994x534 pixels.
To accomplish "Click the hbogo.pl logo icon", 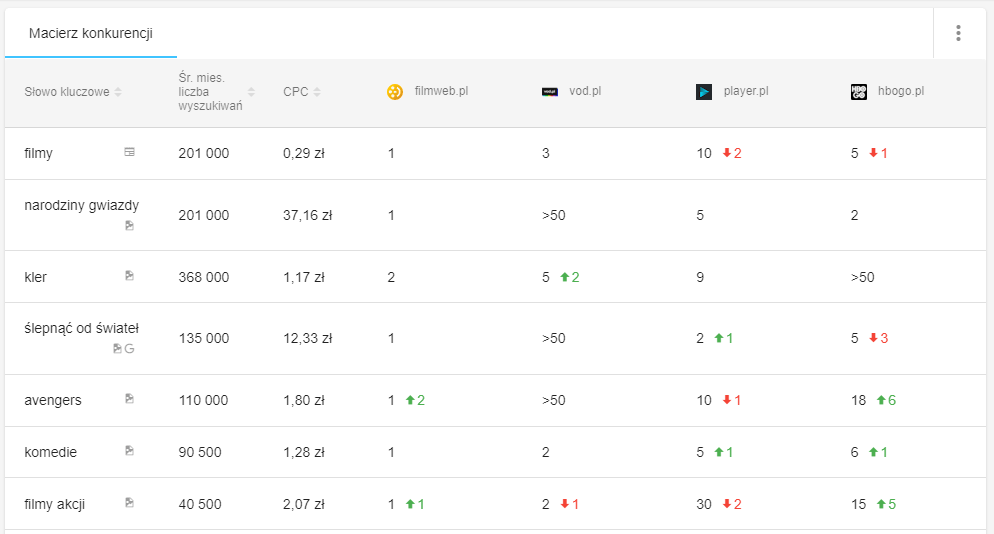I will [859, 92].
